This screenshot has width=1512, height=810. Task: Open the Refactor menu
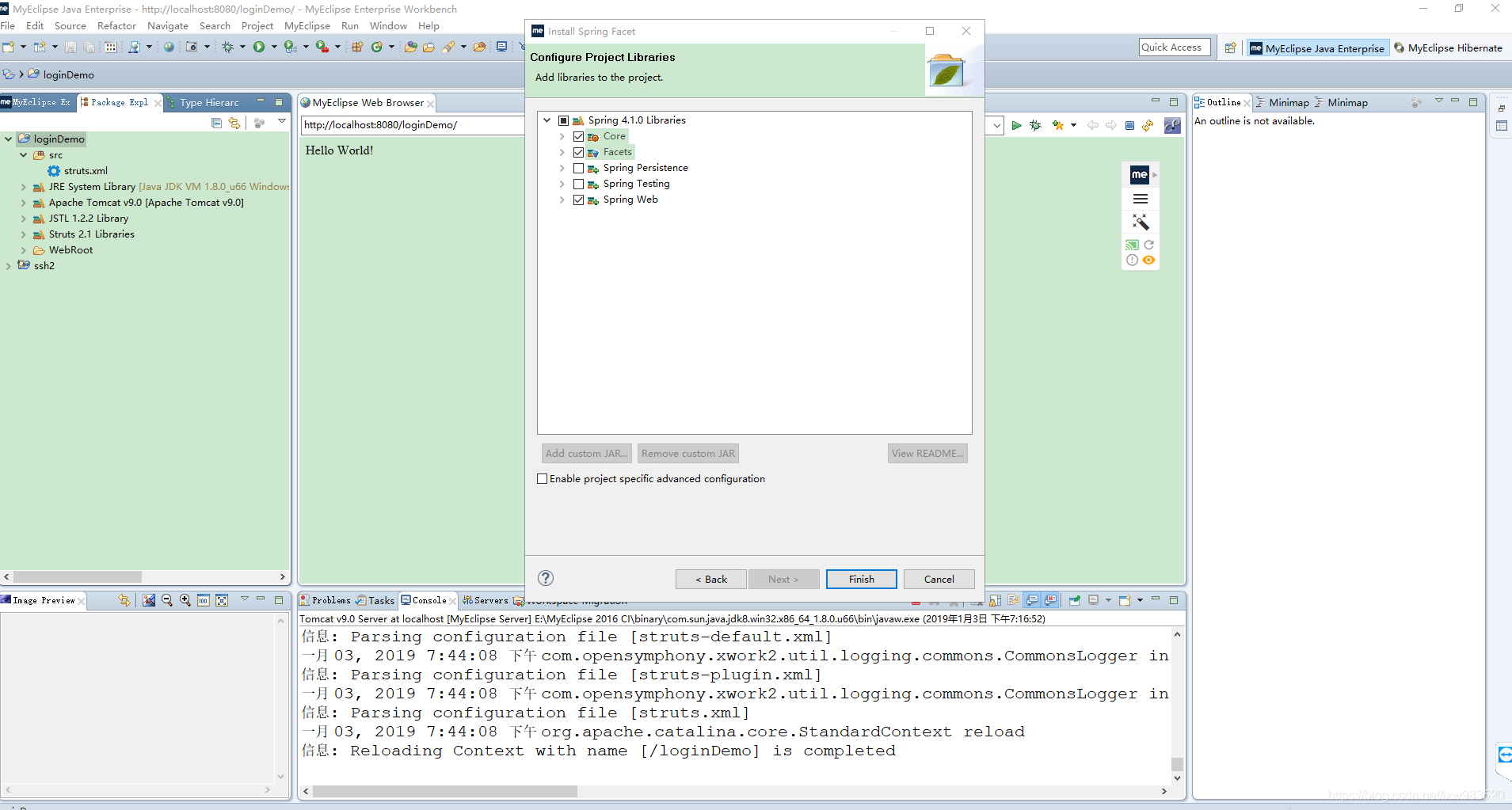(x=116, y=26)
